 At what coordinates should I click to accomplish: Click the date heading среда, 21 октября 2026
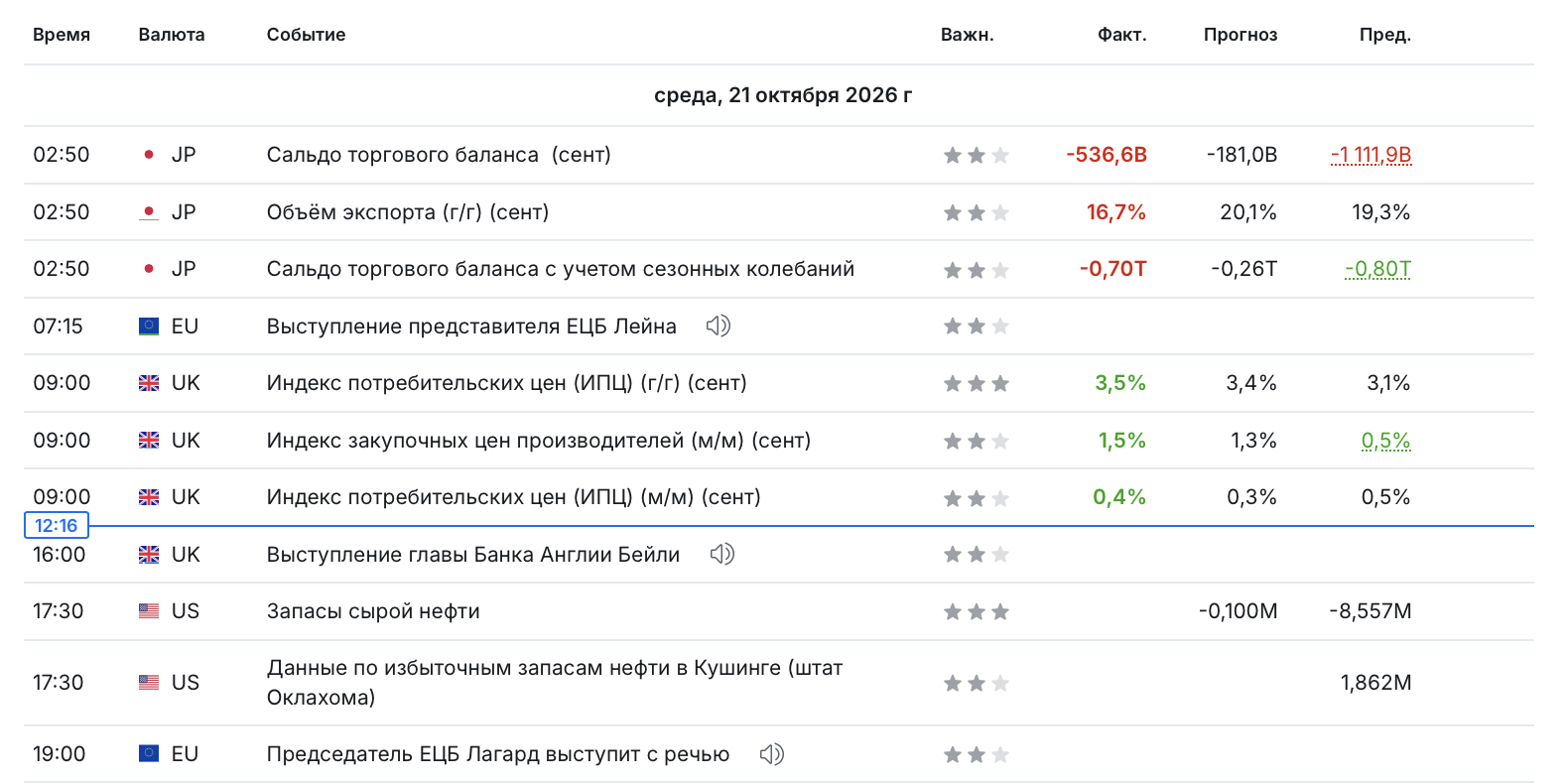783,95
